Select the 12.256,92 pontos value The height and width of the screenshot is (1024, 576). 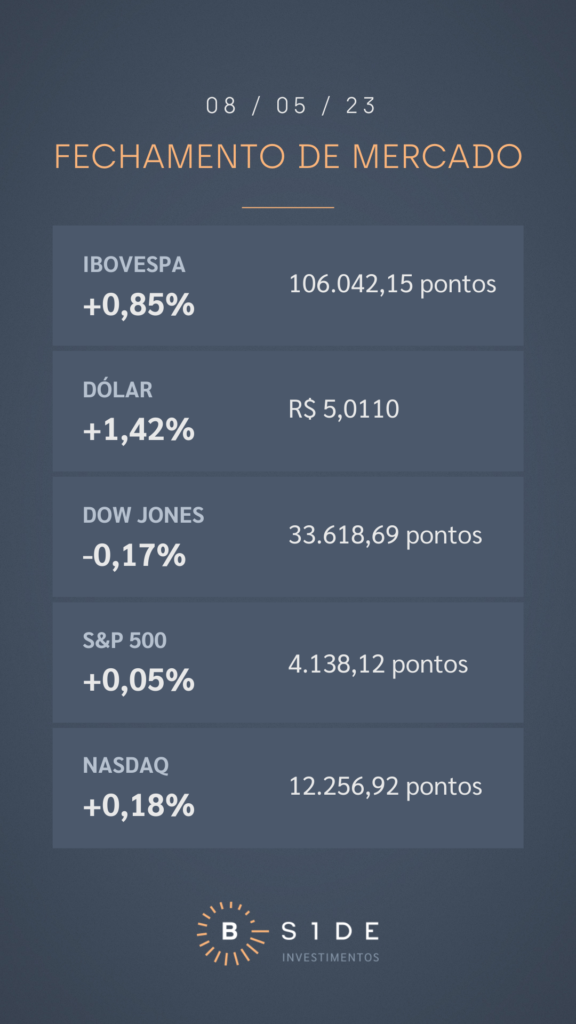[x=385, y=786]
